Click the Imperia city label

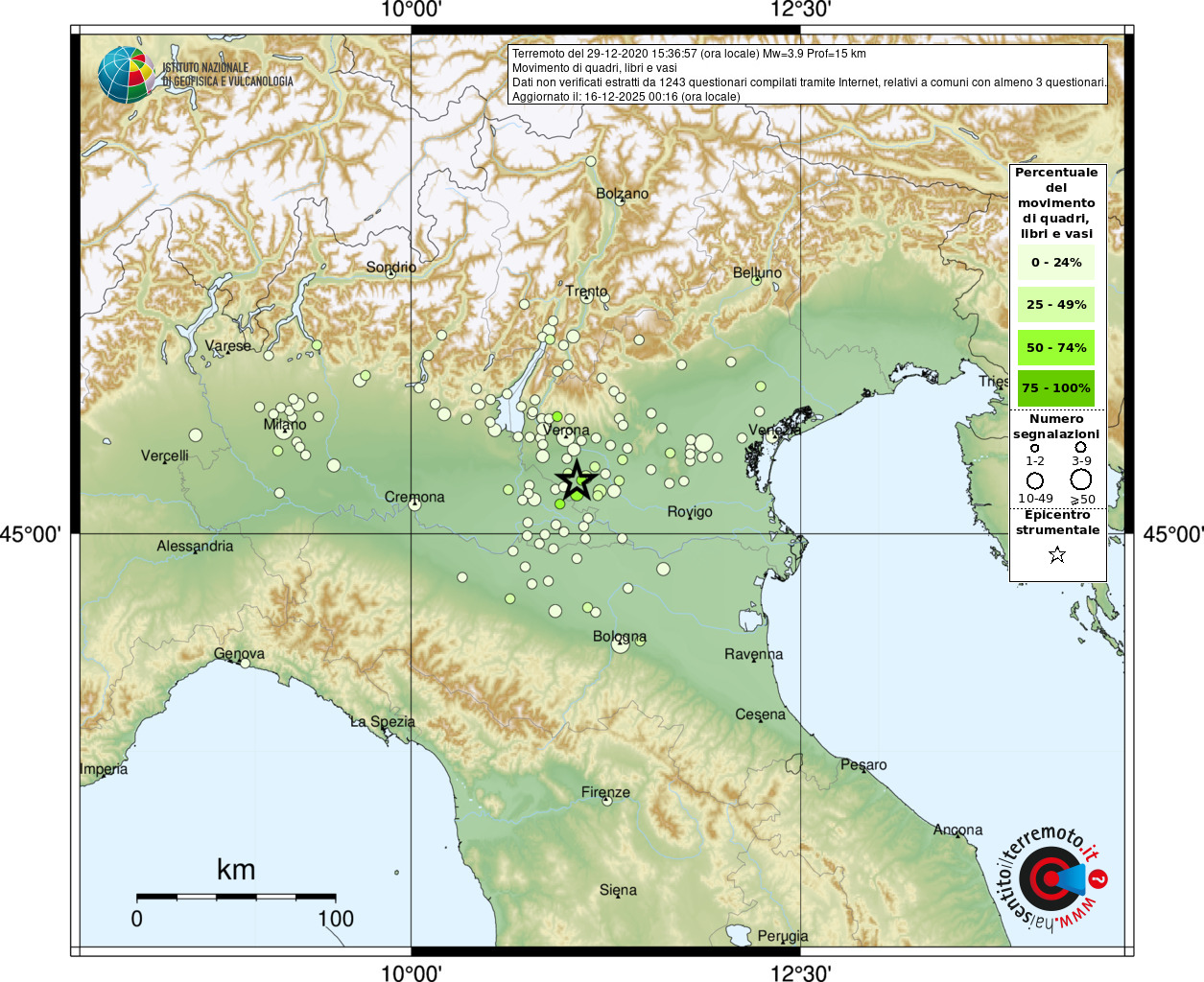click(x=104, y=769)
